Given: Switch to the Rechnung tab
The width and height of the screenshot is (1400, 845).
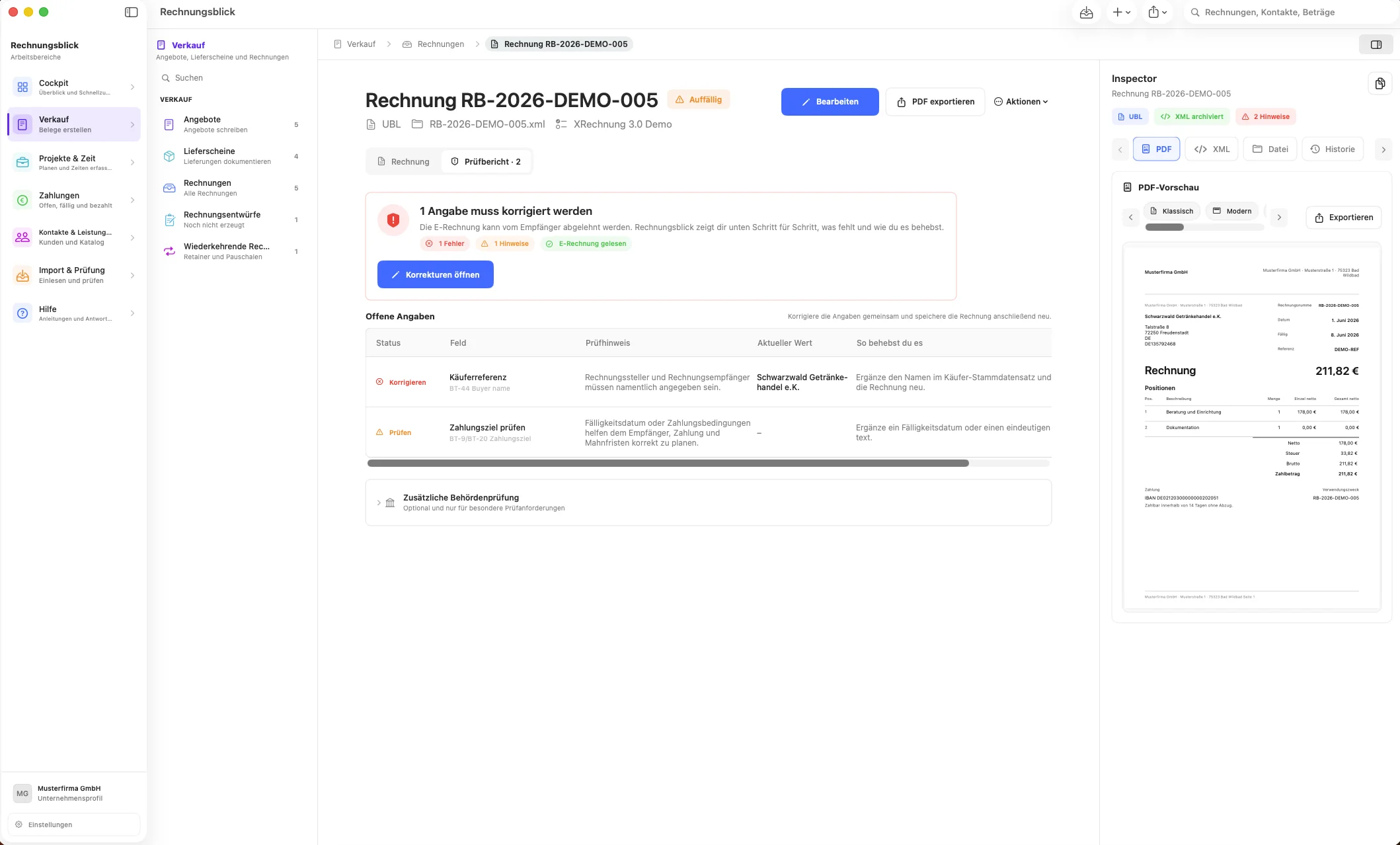Looking at the screenshot, I should (403, 161).
